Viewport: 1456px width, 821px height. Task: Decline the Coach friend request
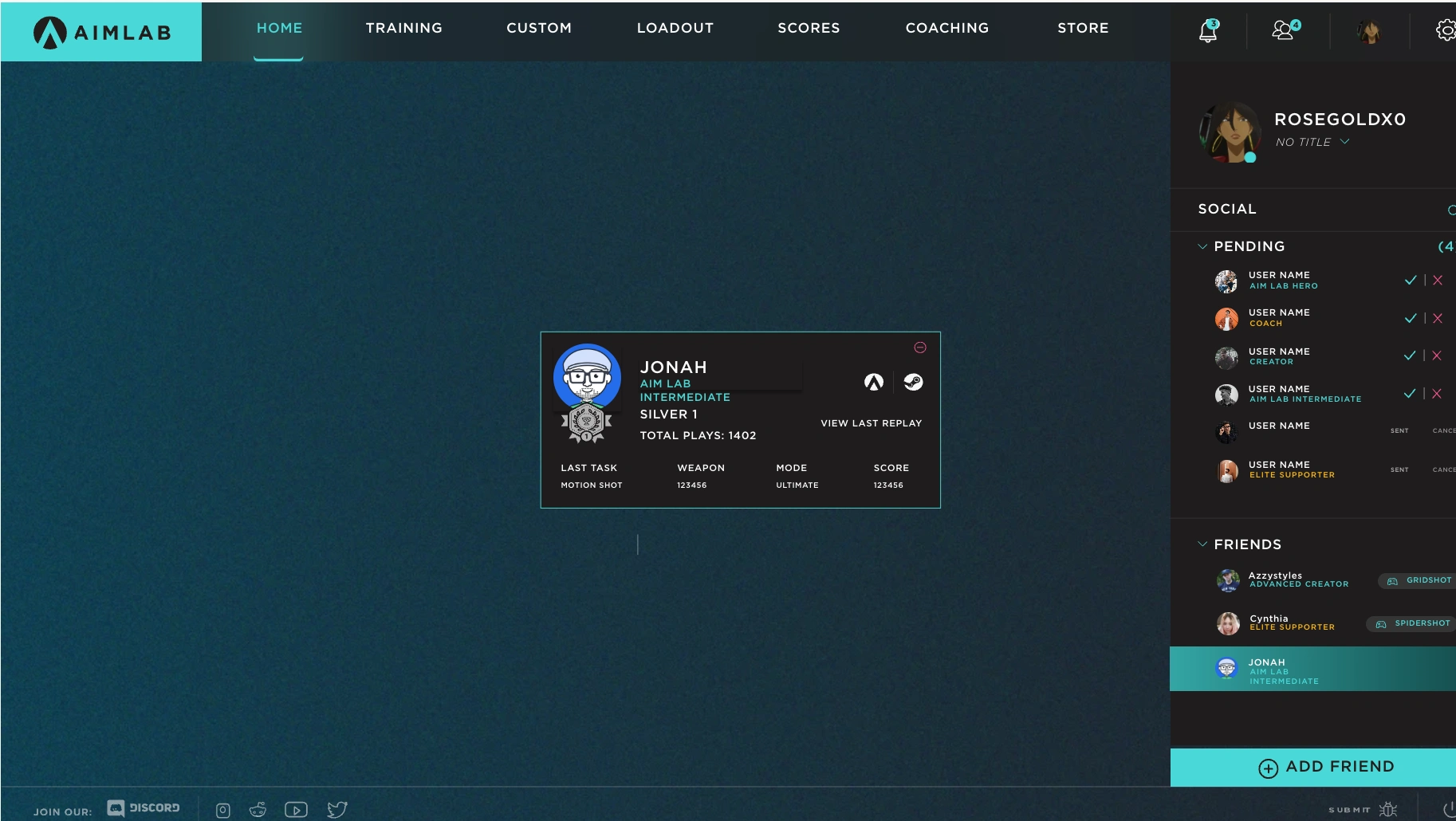[1438, 318]
